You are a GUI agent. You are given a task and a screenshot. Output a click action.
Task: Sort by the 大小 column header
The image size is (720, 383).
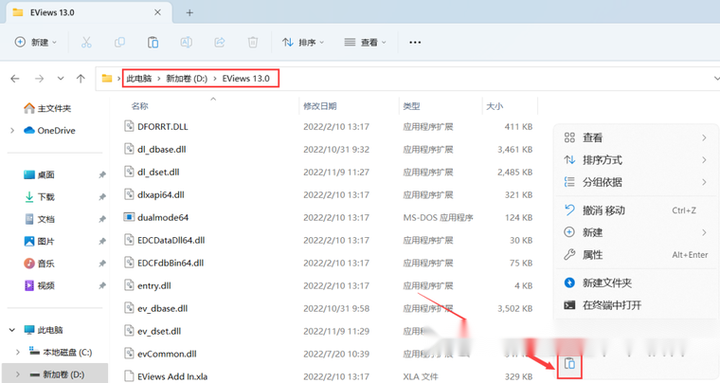pos(495,106)
